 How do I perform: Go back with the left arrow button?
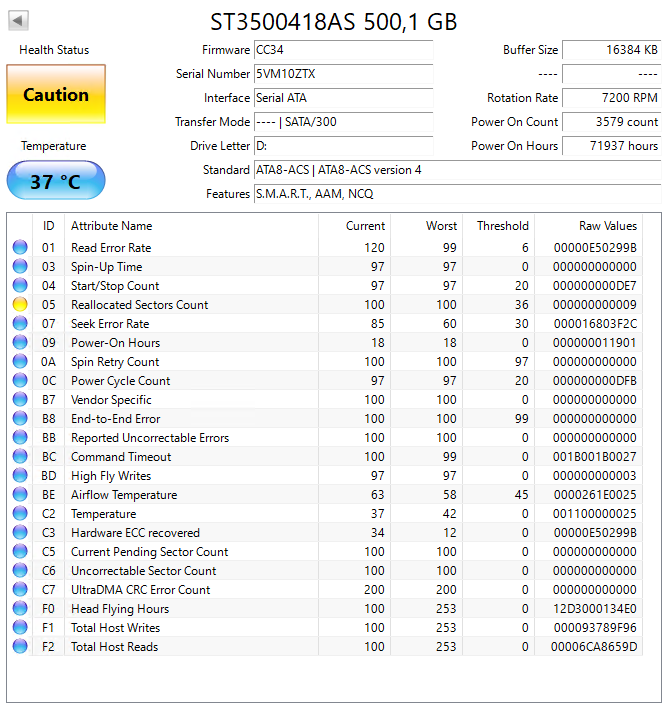(x=18, y=20)
